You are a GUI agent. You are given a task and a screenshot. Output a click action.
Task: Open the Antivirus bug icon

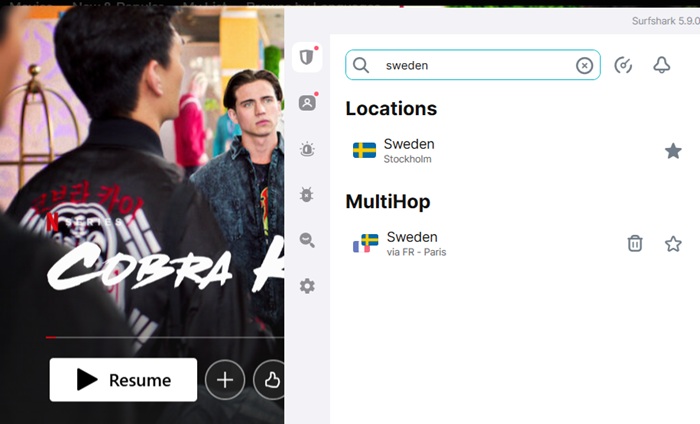pos(307,195)
